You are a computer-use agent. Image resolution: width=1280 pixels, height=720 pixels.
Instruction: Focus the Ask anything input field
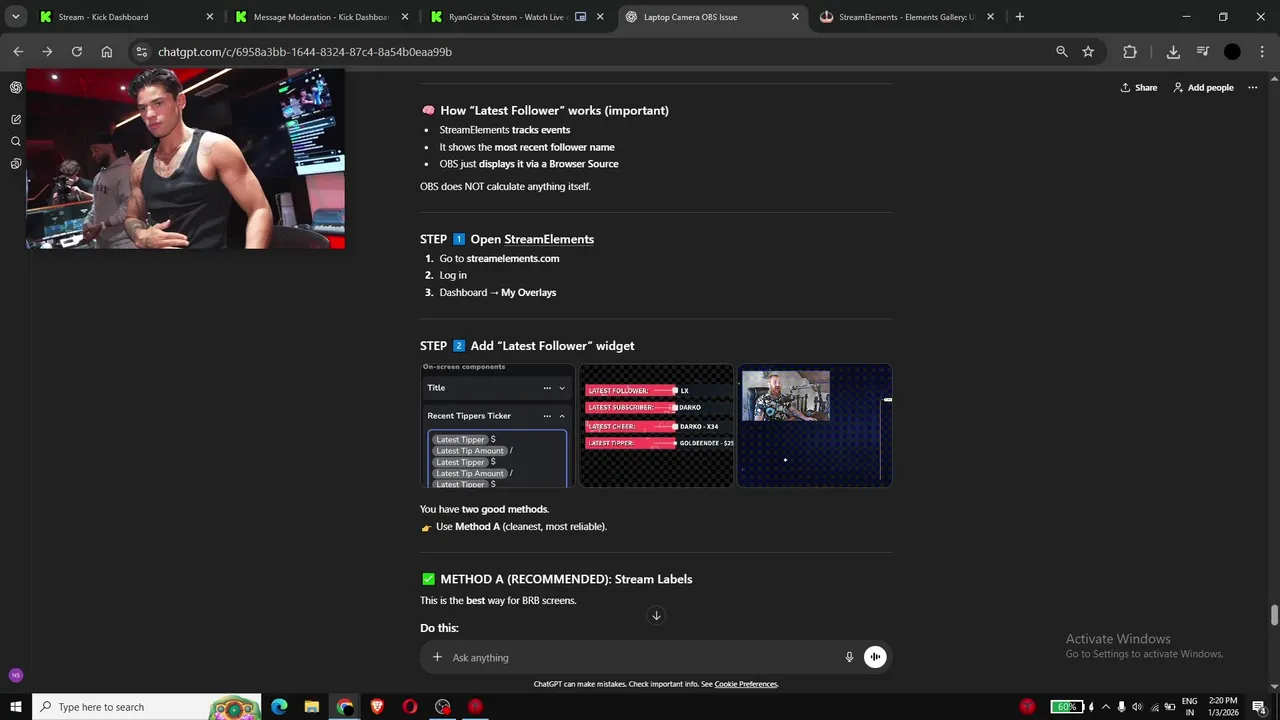point(645,657)
